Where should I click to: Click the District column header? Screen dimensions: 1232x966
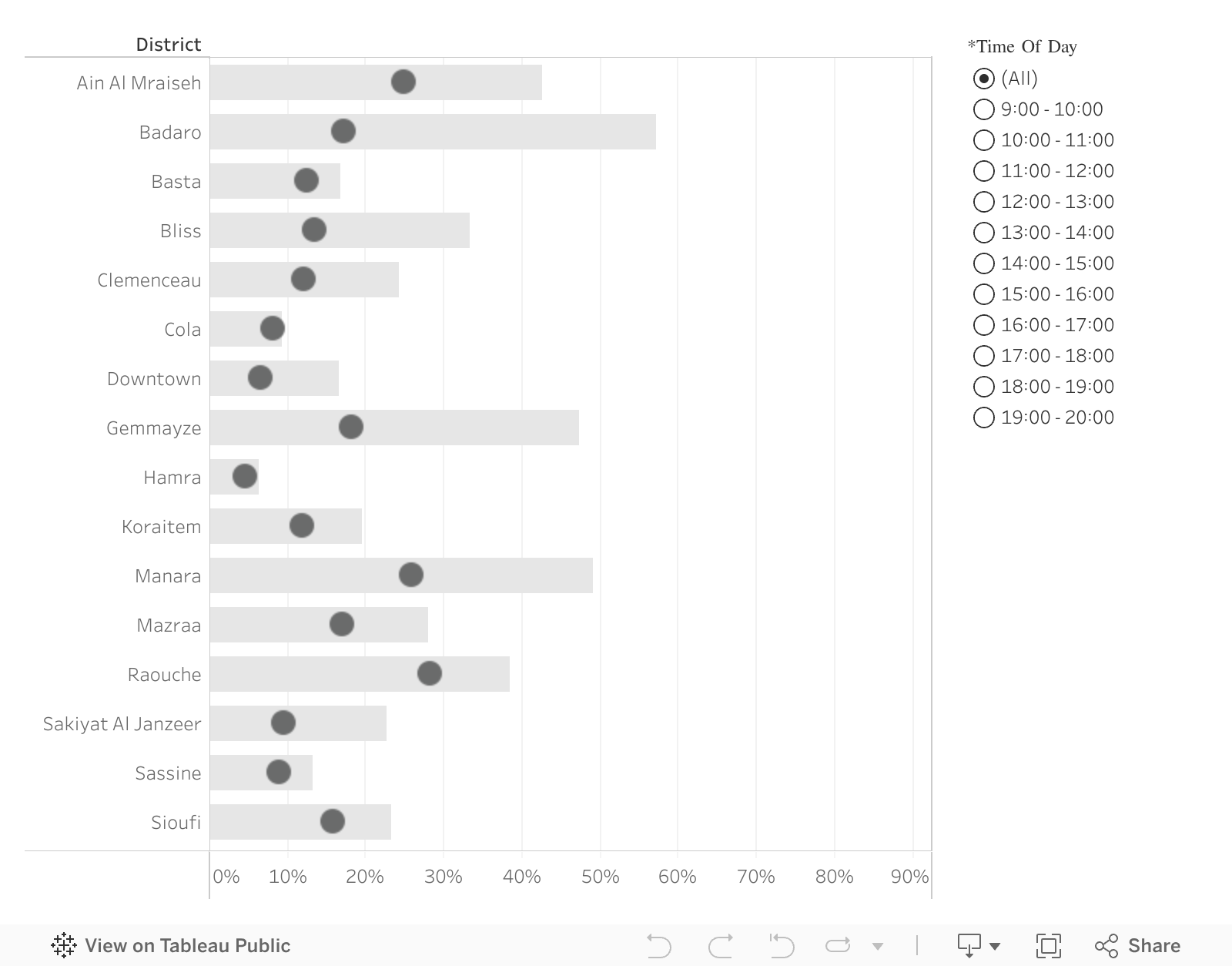click(168, 45)
